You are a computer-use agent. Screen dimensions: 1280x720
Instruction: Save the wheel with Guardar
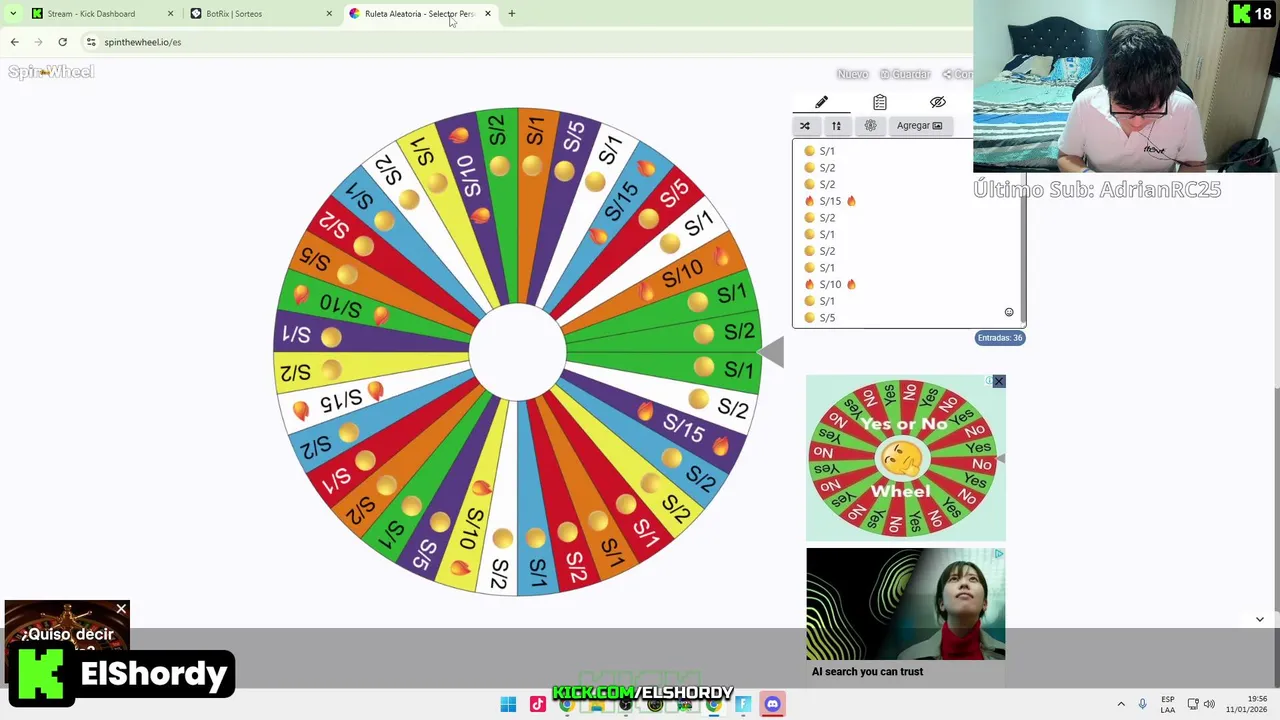coord(905,74)
